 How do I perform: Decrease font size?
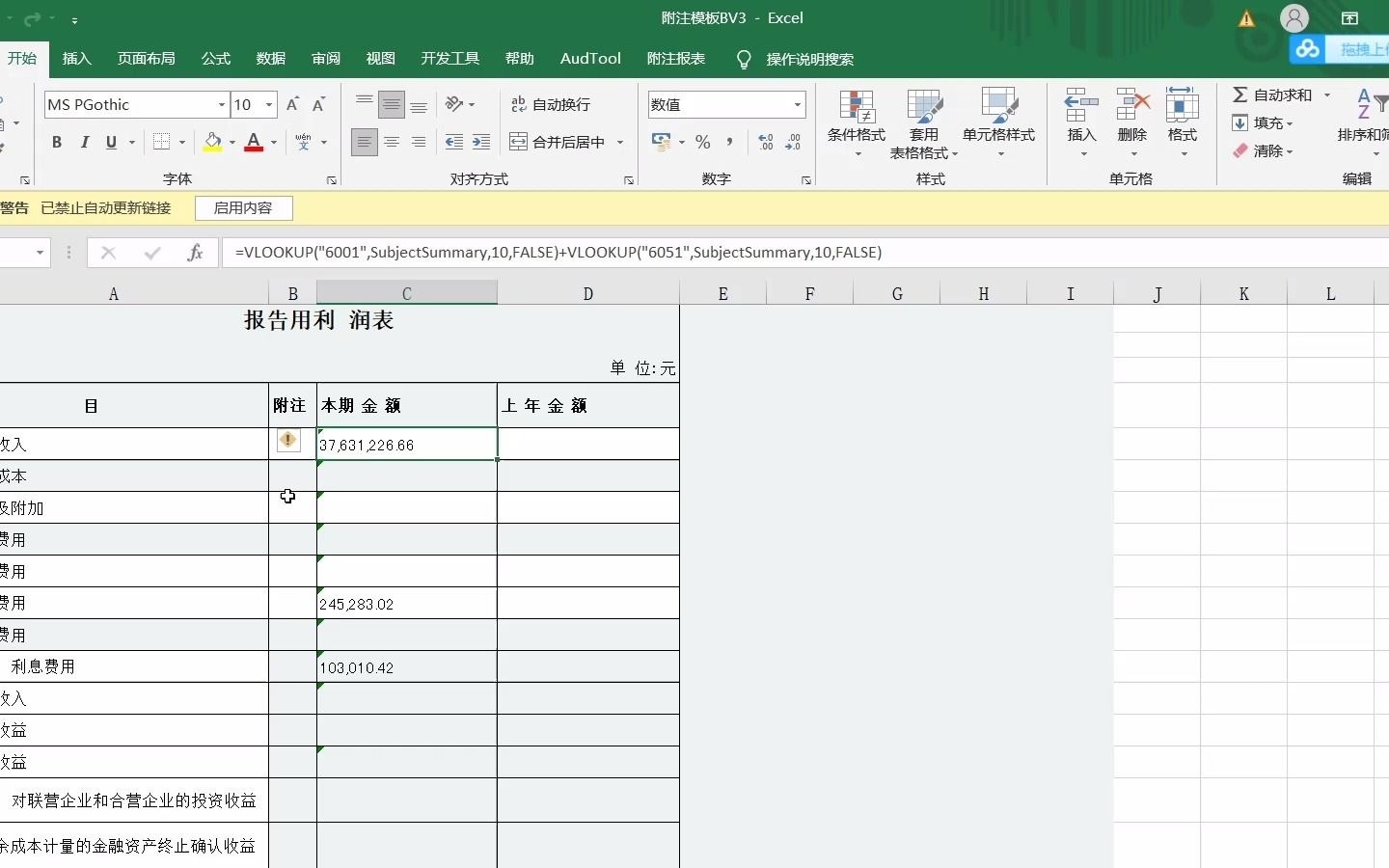pos(318,104)
